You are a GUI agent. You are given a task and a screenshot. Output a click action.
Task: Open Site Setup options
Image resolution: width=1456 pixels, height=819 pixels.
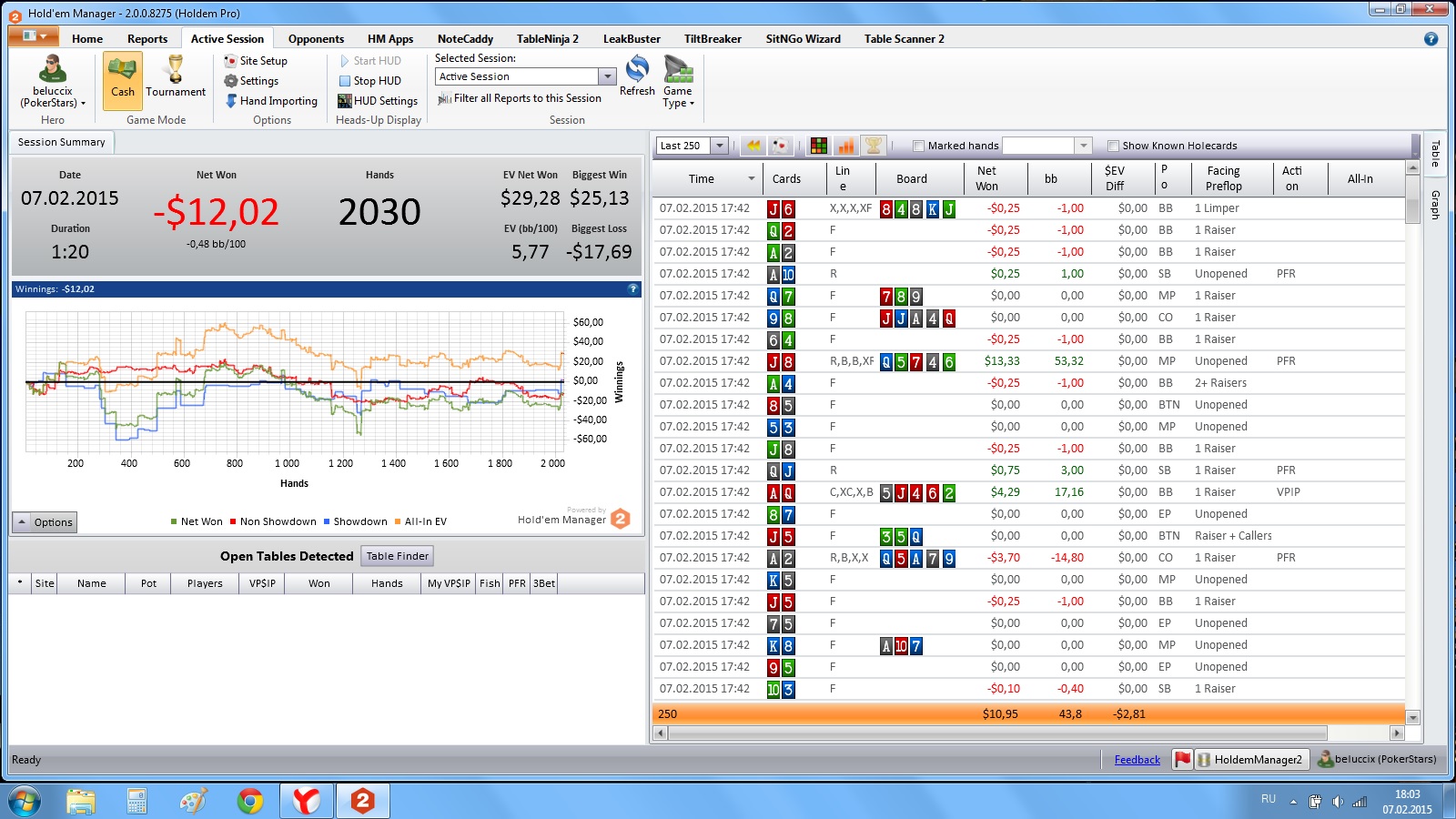[x=256, y=61]
